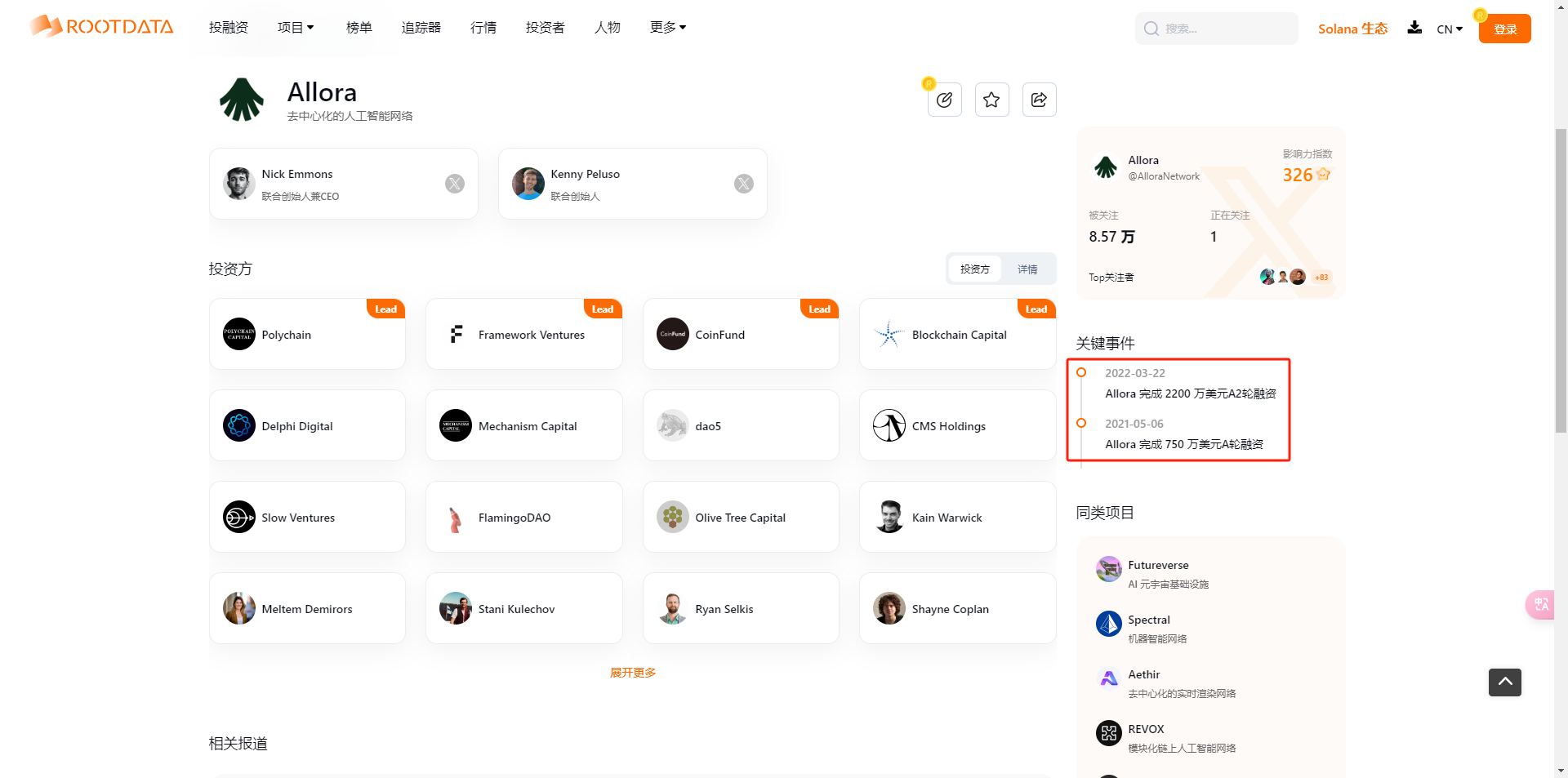Click the +83 followers badge

pos(1321,278)
